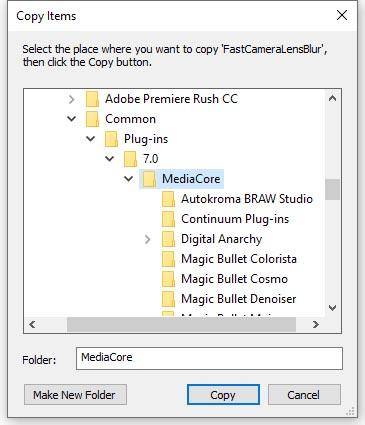This screenshot has height=425, width=365.
Task: Confirm with the Copy button
Action: (223, 395)
